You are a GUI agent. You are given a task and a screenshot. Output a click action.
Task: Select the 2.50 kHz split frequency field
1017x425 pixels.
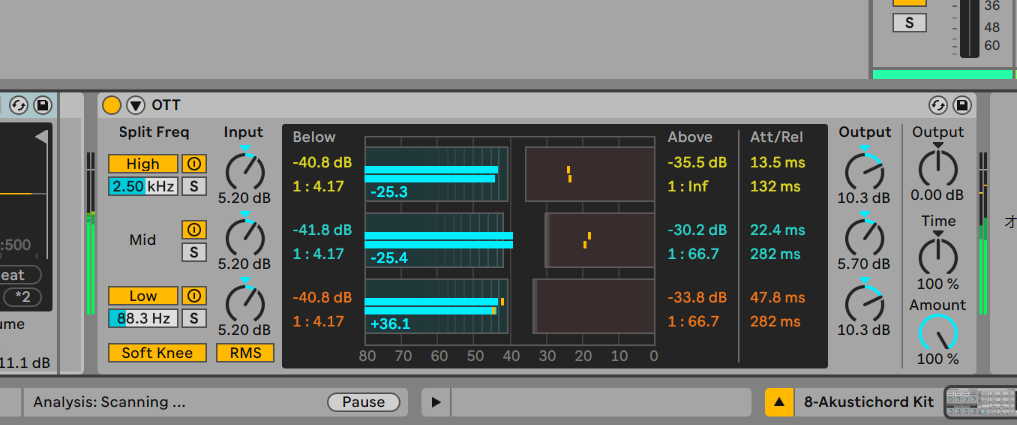pyautogui.click(x=143, y=187)
